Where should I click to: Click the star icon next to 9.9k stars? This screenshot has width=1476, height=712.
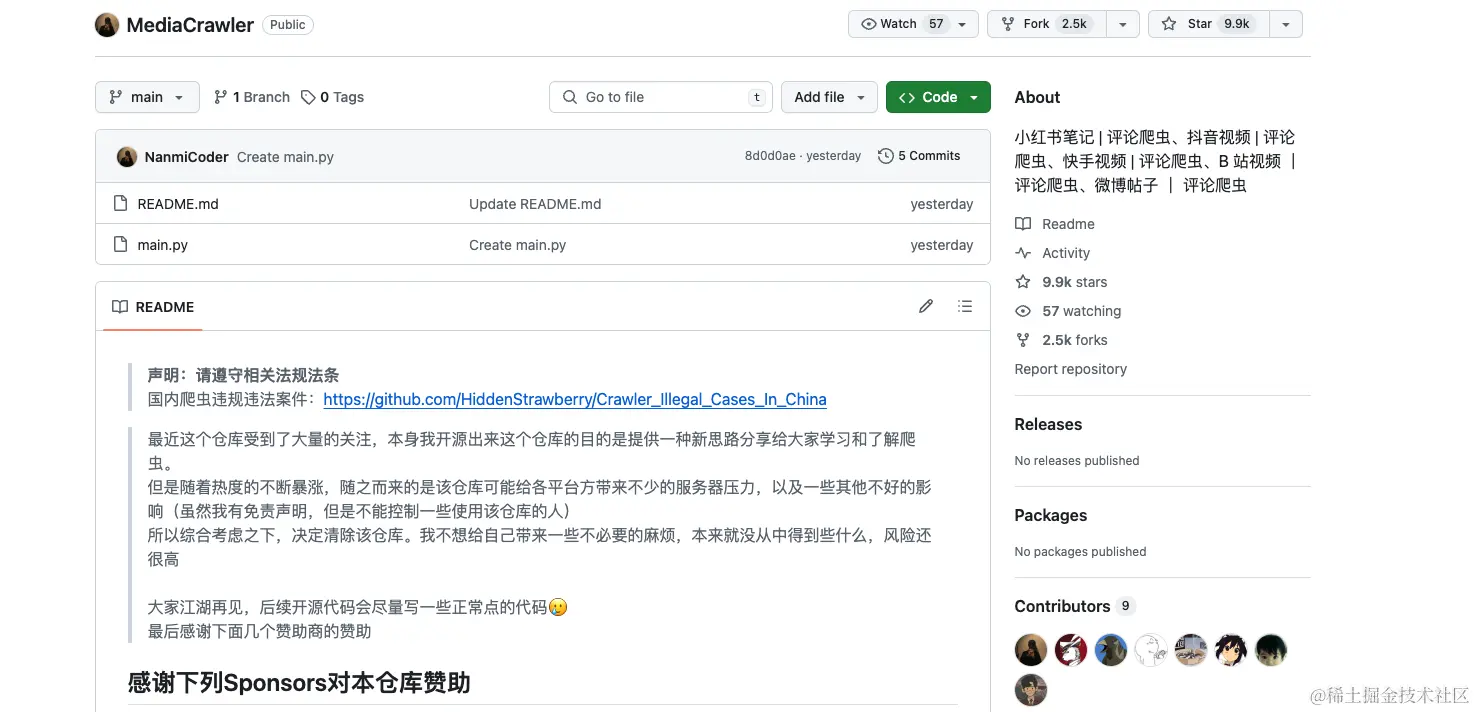pyautogui.click(x=1023, y=282)
